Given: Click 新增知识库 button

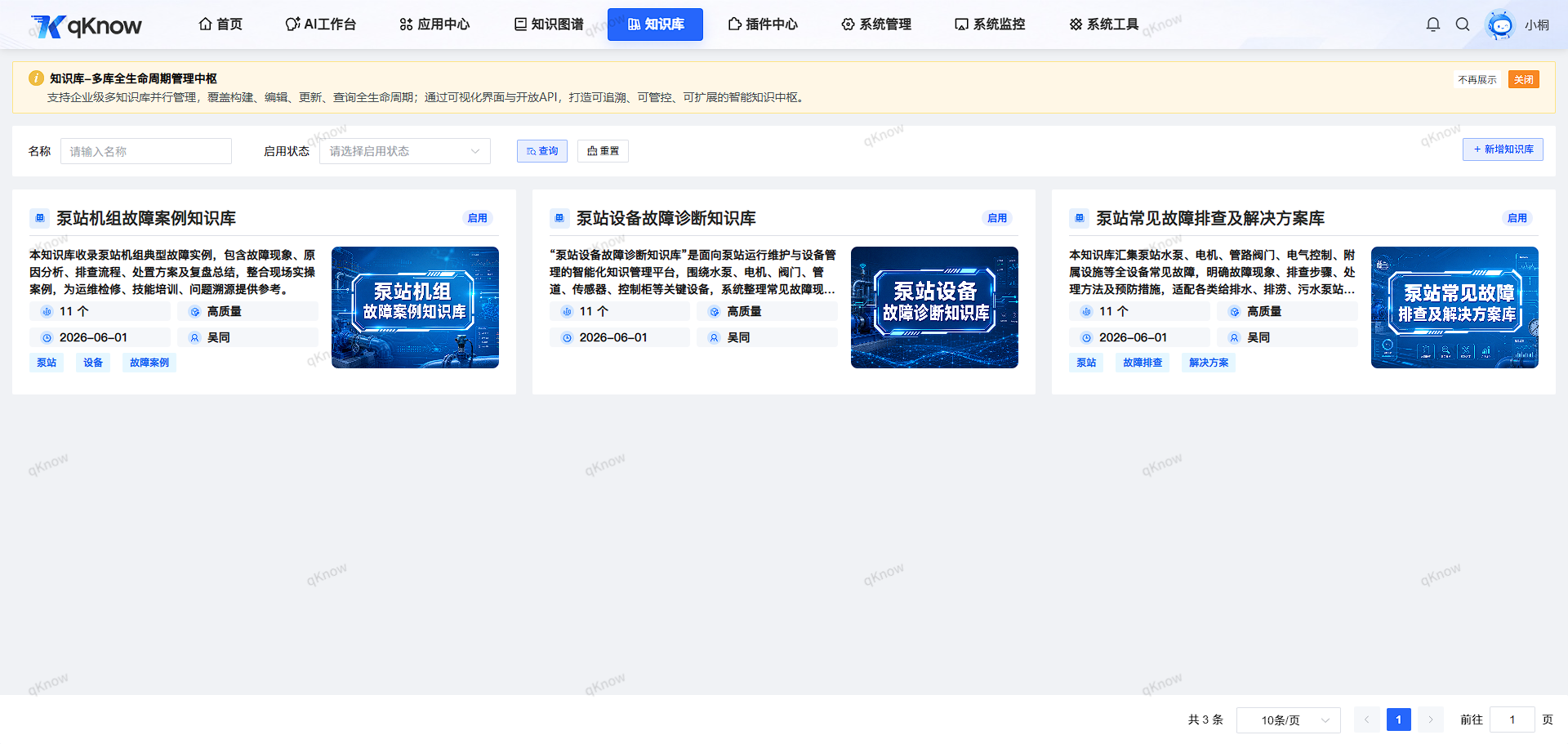Looking at the screenshot, I should [1503, 149].
